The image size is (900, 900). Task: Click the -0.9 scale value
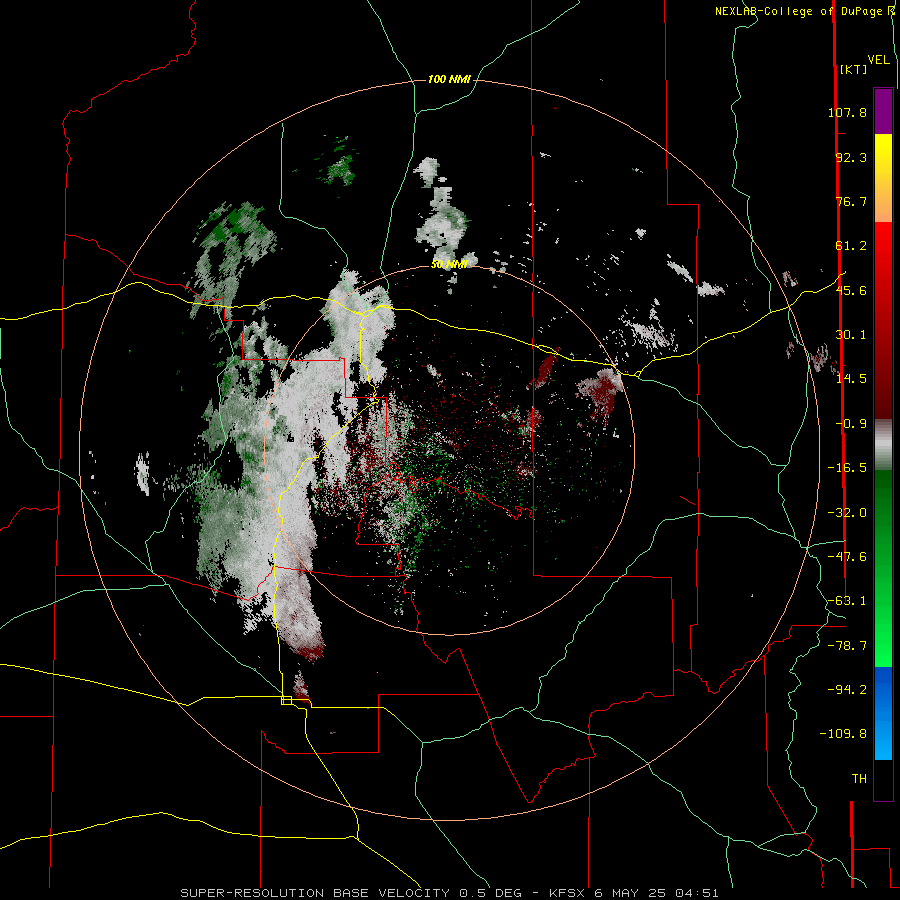(851, 424)
